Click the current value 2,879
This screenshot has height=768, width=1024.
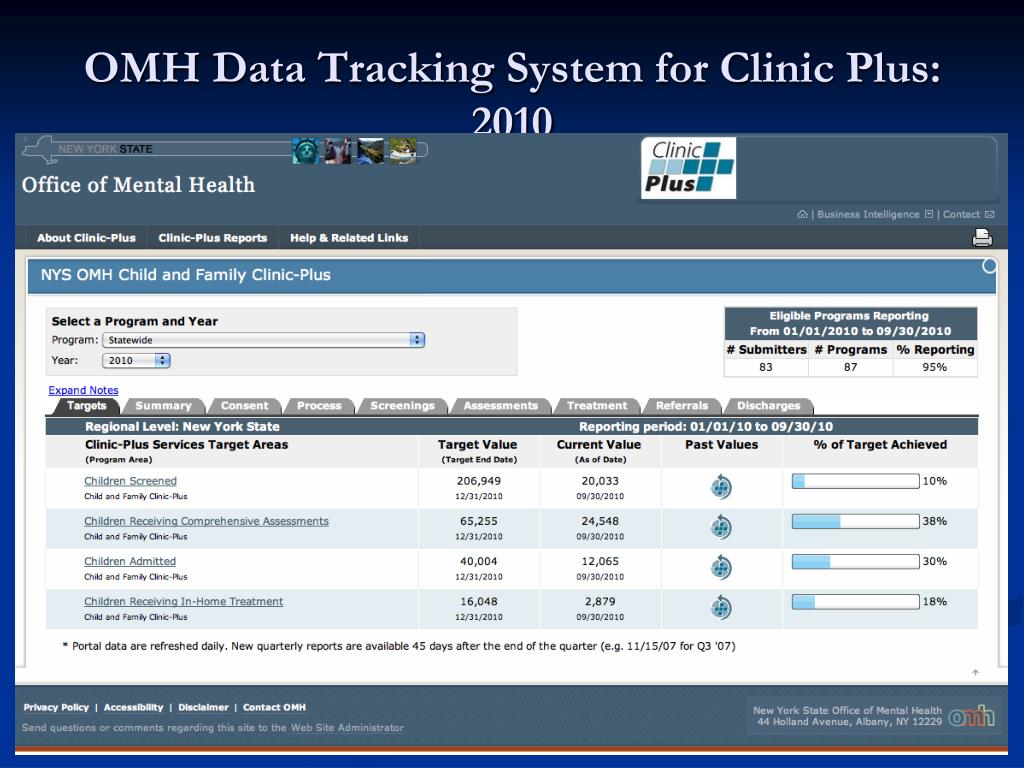[600, 601]
